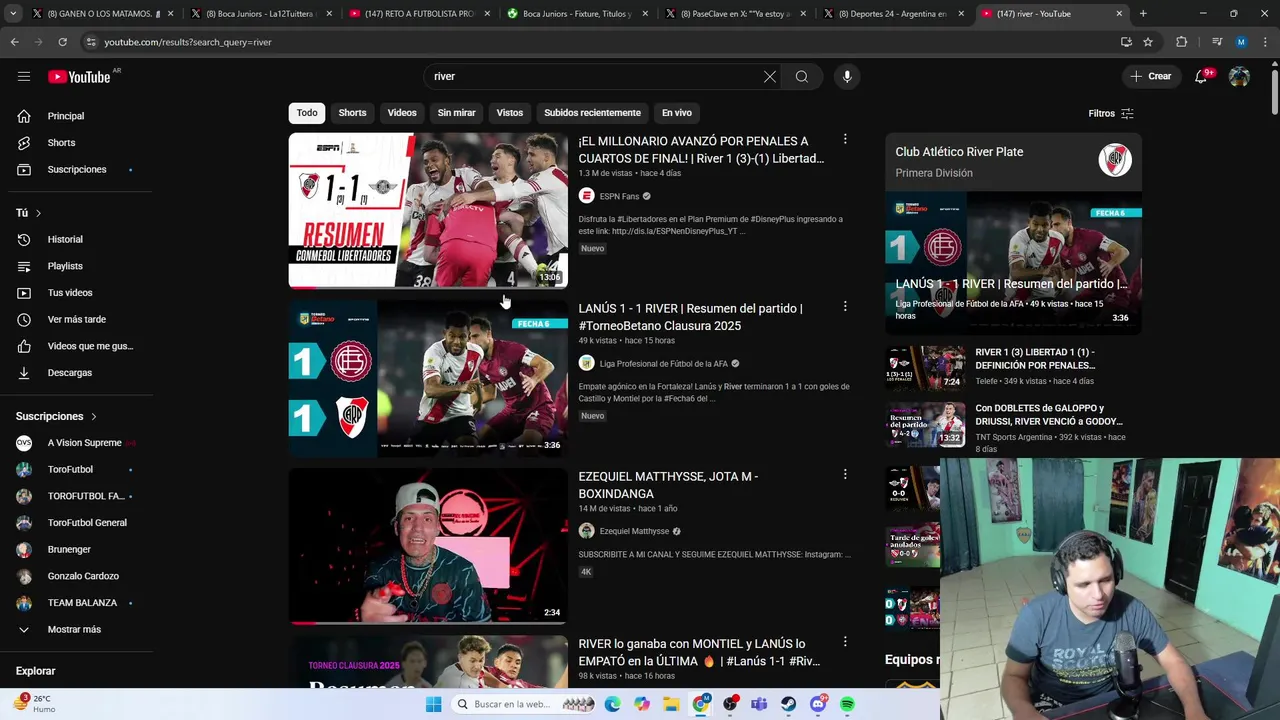1280x720 pixels.
Task: Go back in Chrome
Action: click(x=14, y=42)
